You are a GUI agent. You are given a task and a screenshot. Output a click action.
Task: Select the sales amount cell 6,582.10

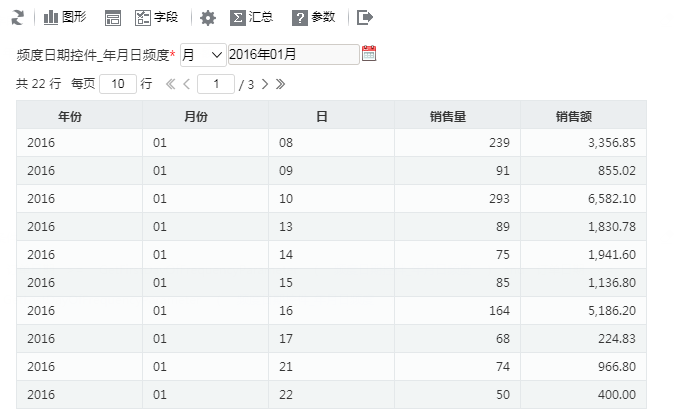tap(583, 199)
